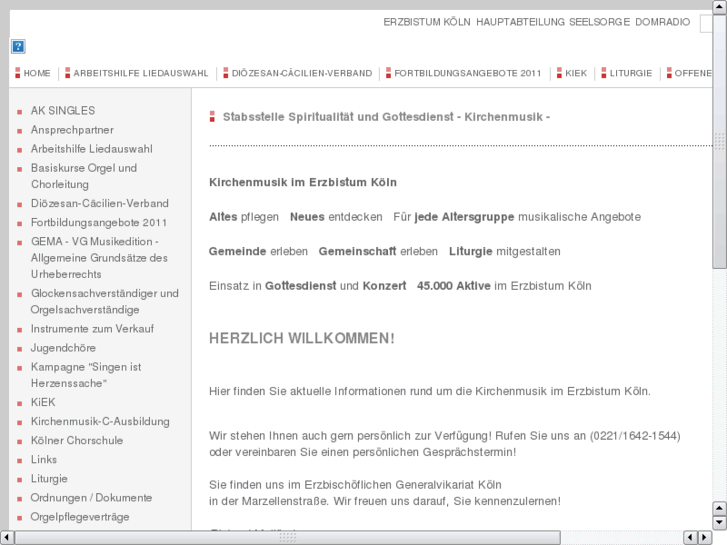Click the horizontal scrollbar thumb
The image size is (727, 545).
287,537
